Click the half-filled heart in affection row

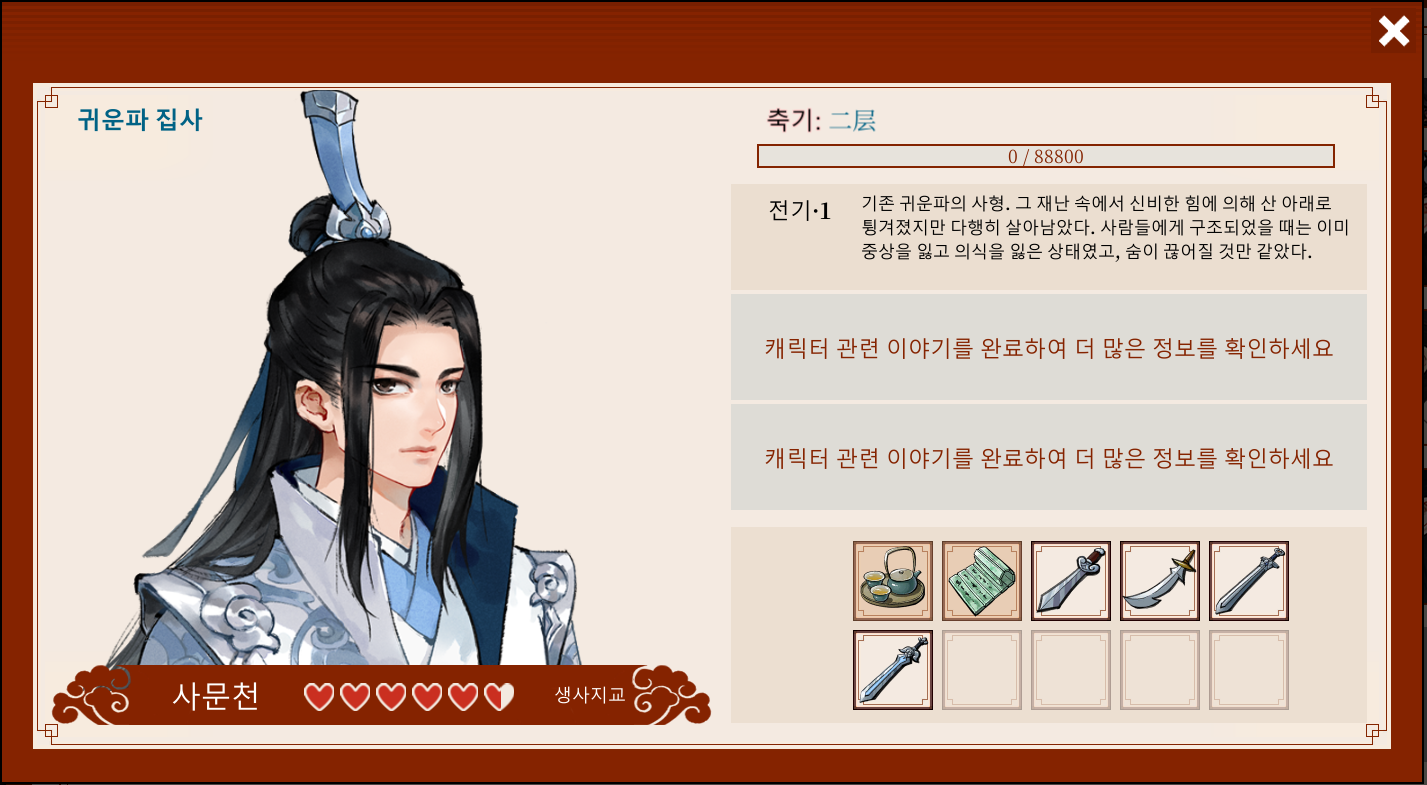coord(499,696)
